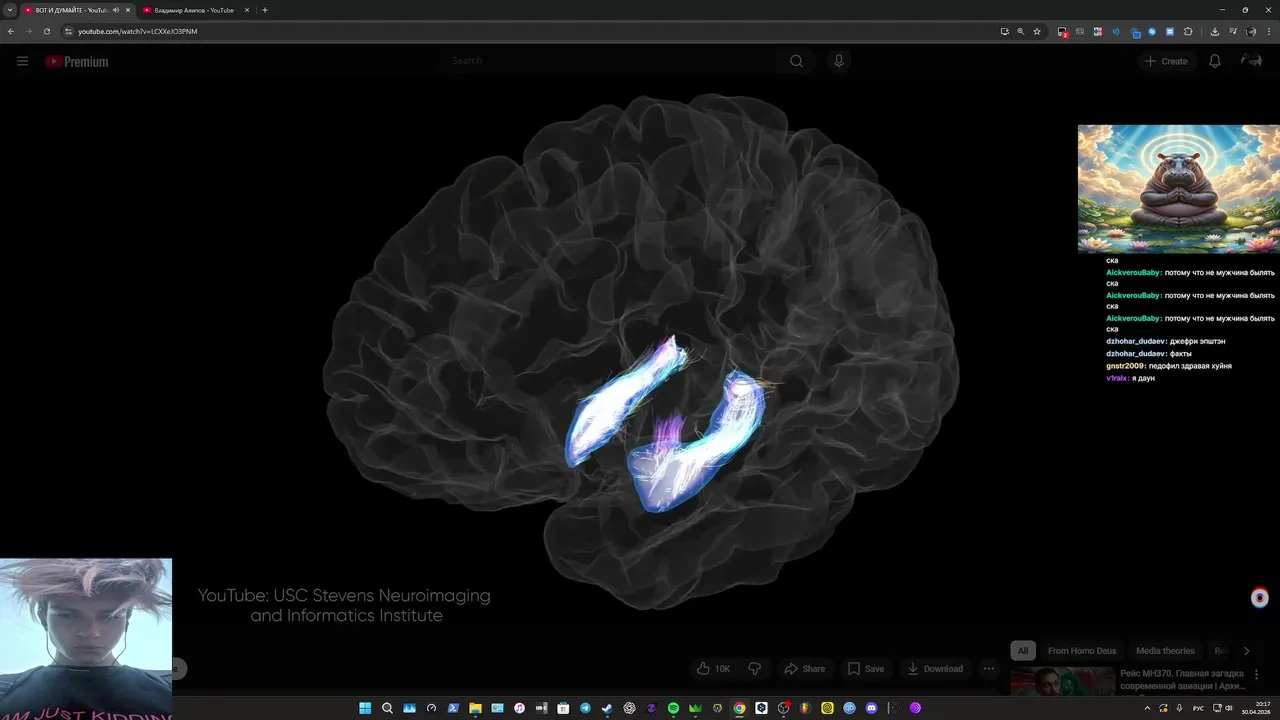
Task: Open YouTube notifications bell
Action: click(x=1214, y=61)
